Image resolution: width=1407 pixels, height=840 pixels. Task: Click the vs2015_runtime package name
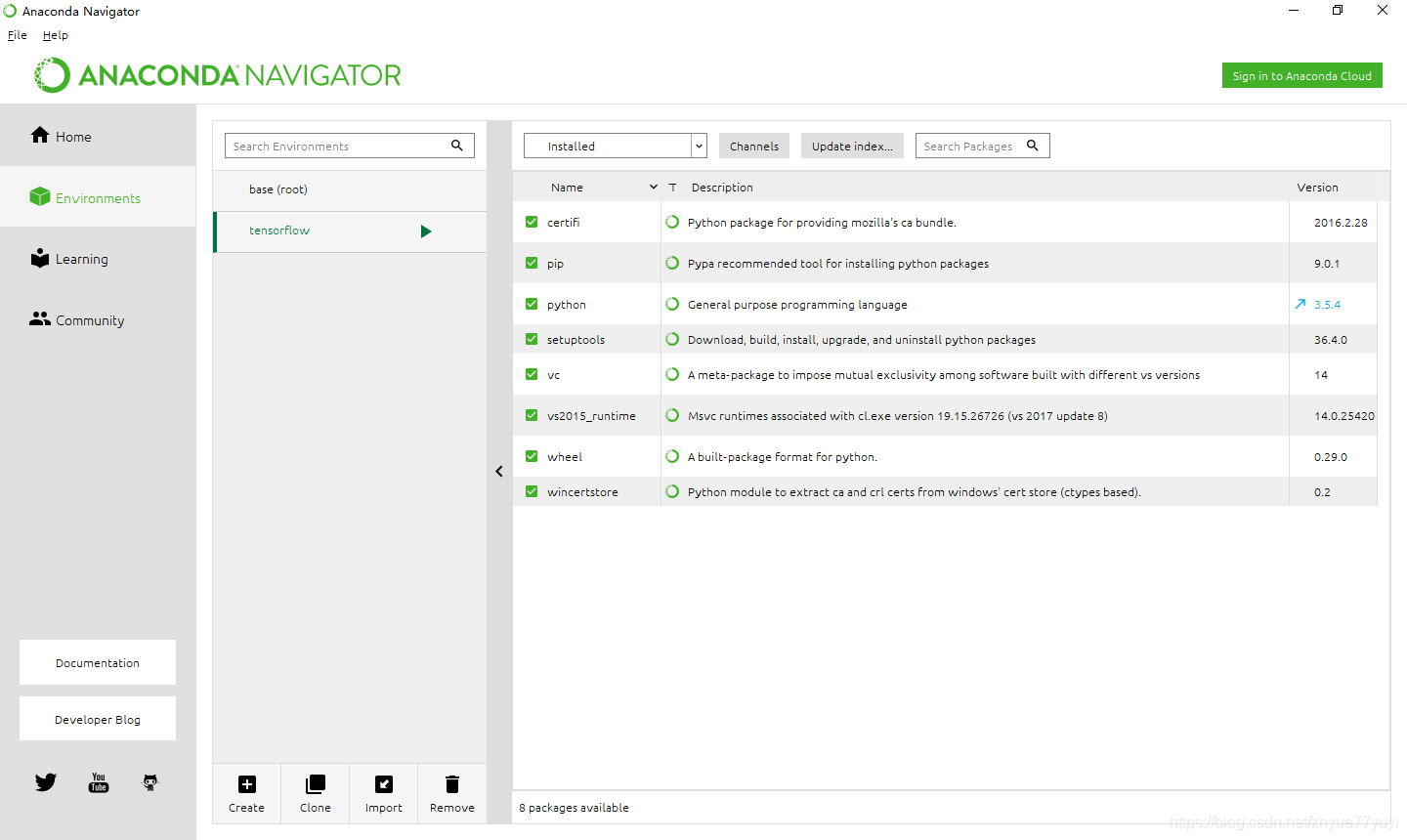[591, 416]
